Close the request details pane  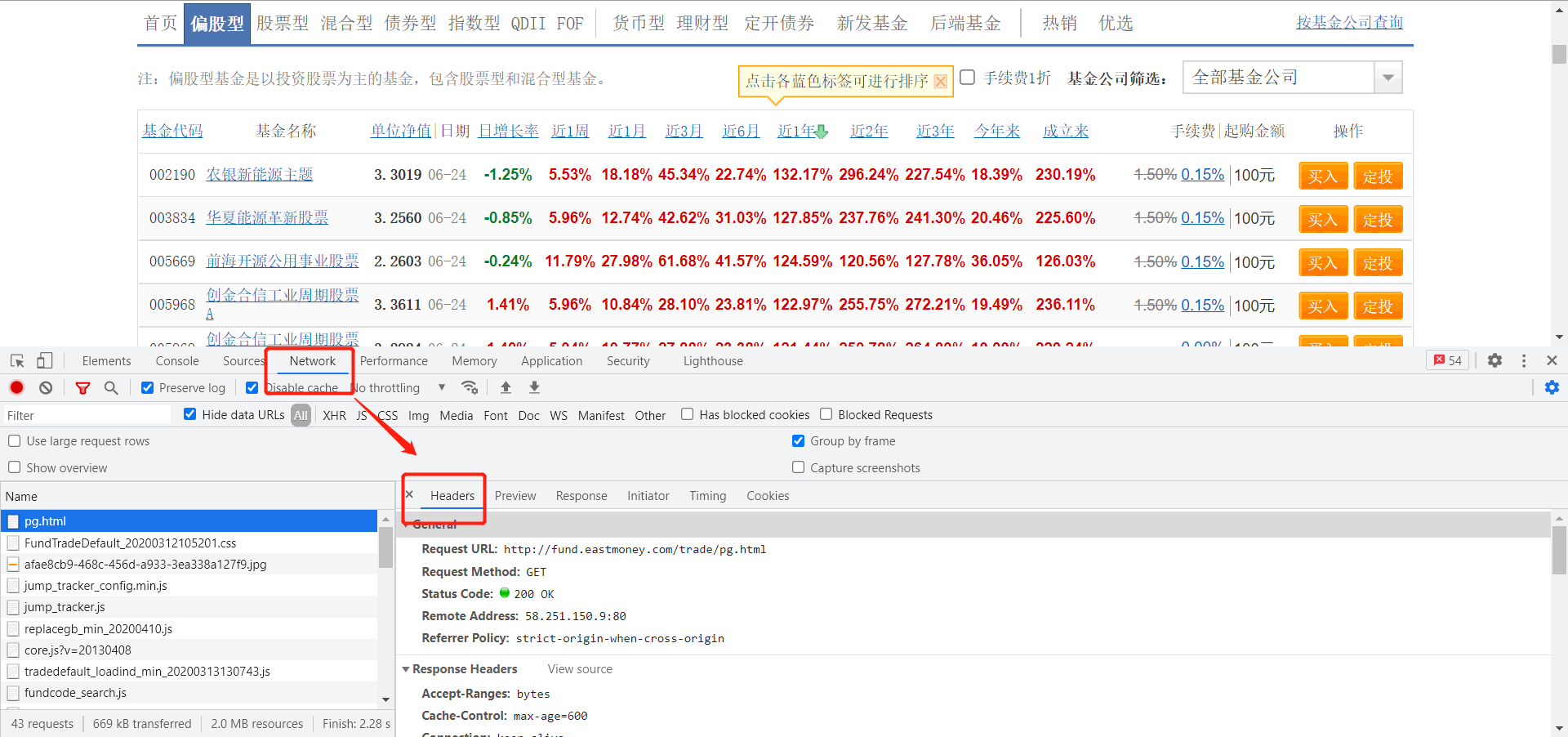pos(410,494)
